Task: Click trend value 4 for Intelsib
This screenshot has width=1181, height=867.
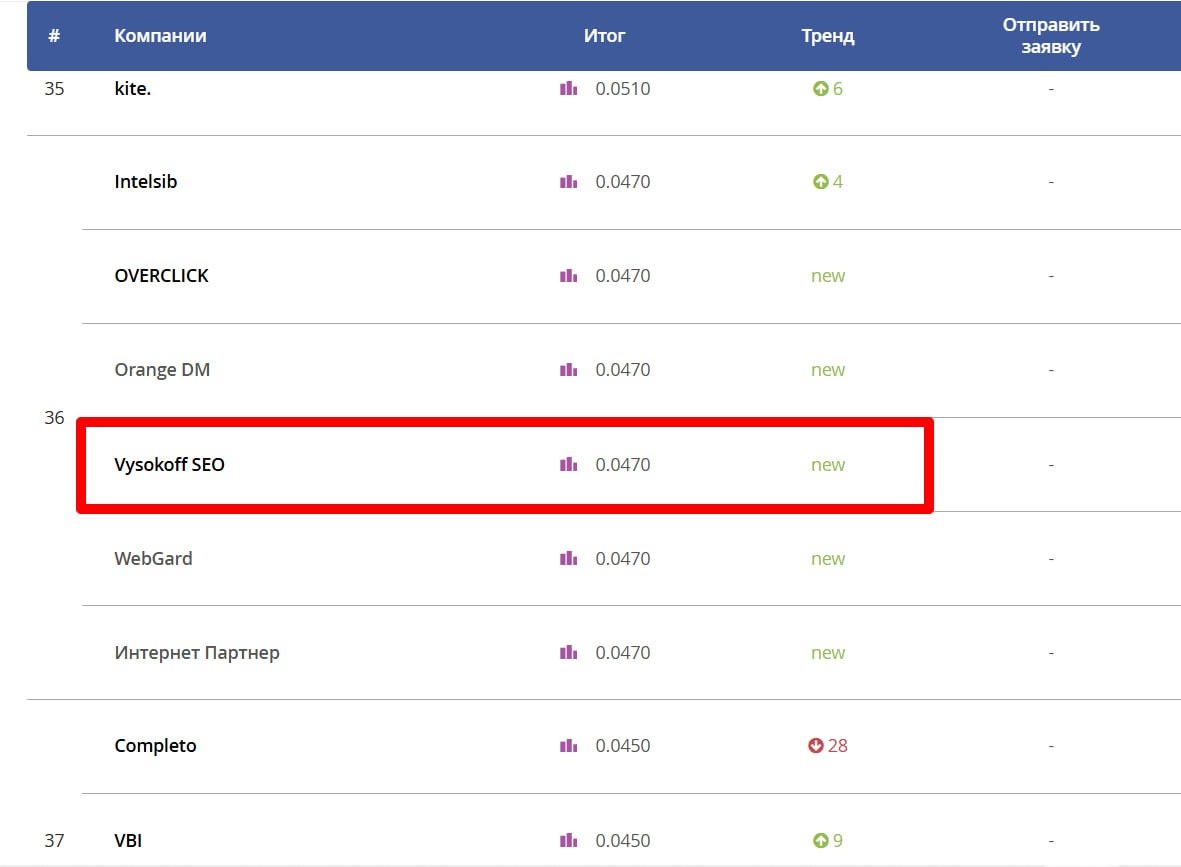Action: click(x=838, y=182)
